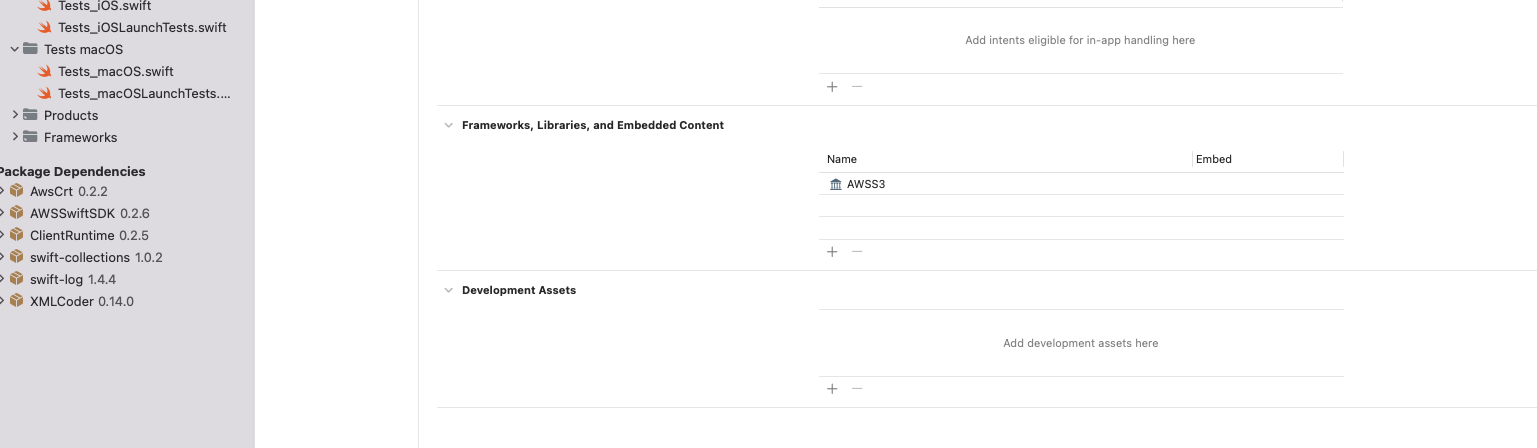Click the Embed column header
Image resolution: width=1537 pixels, height=448 pixels.
click(x=1214, y=159)
